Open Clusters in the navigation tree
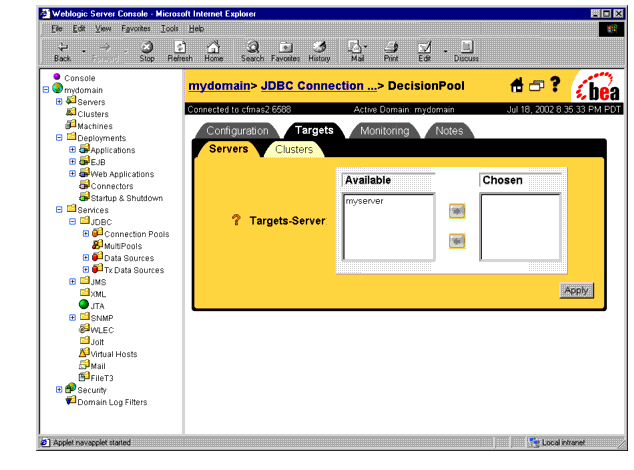634x470 pixels. click(93, 114)
